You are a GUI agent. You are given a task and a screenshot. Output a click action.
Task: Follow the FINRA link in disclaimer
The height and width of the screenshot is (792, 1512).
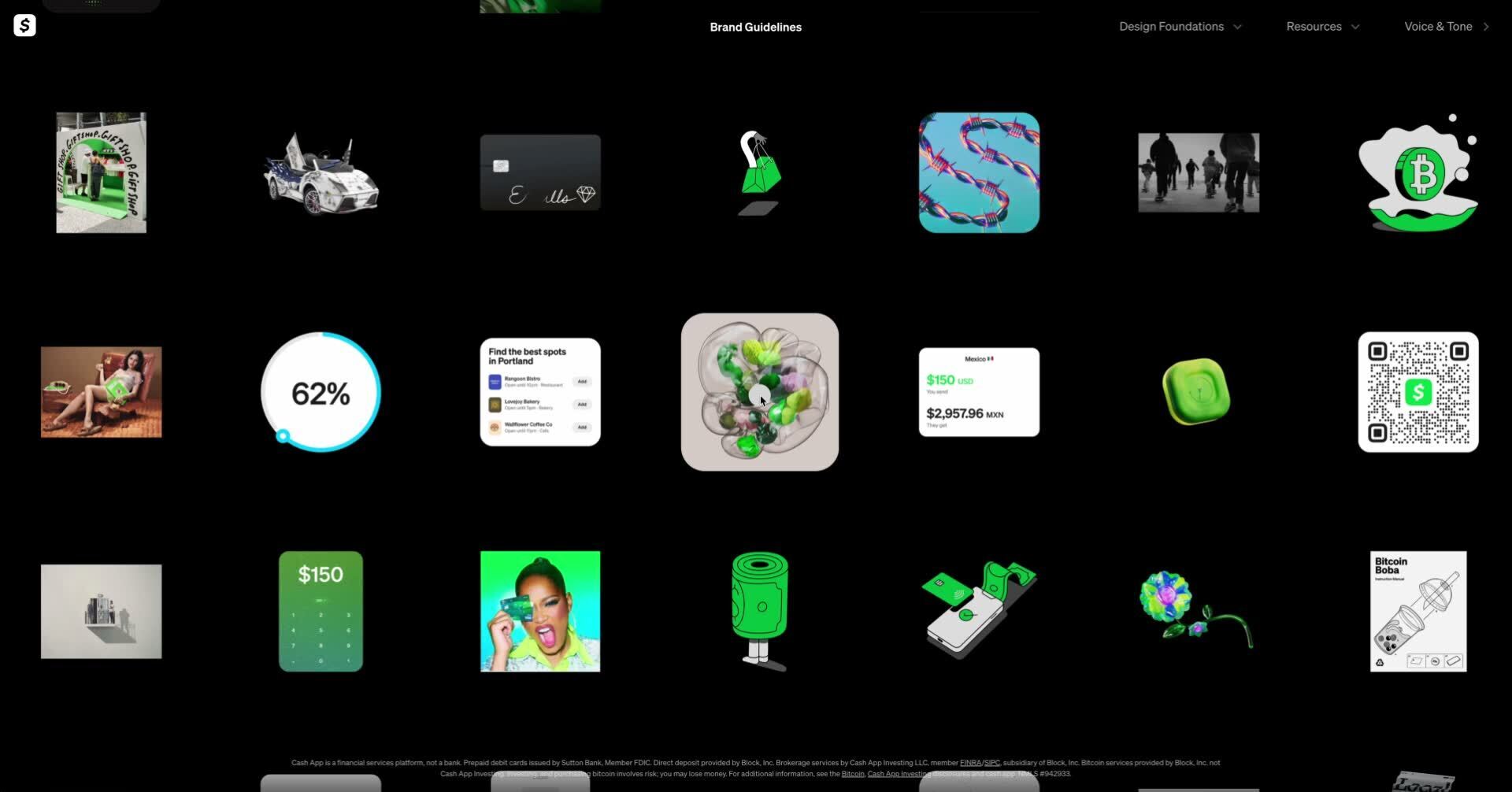click(x=970, y=763)
